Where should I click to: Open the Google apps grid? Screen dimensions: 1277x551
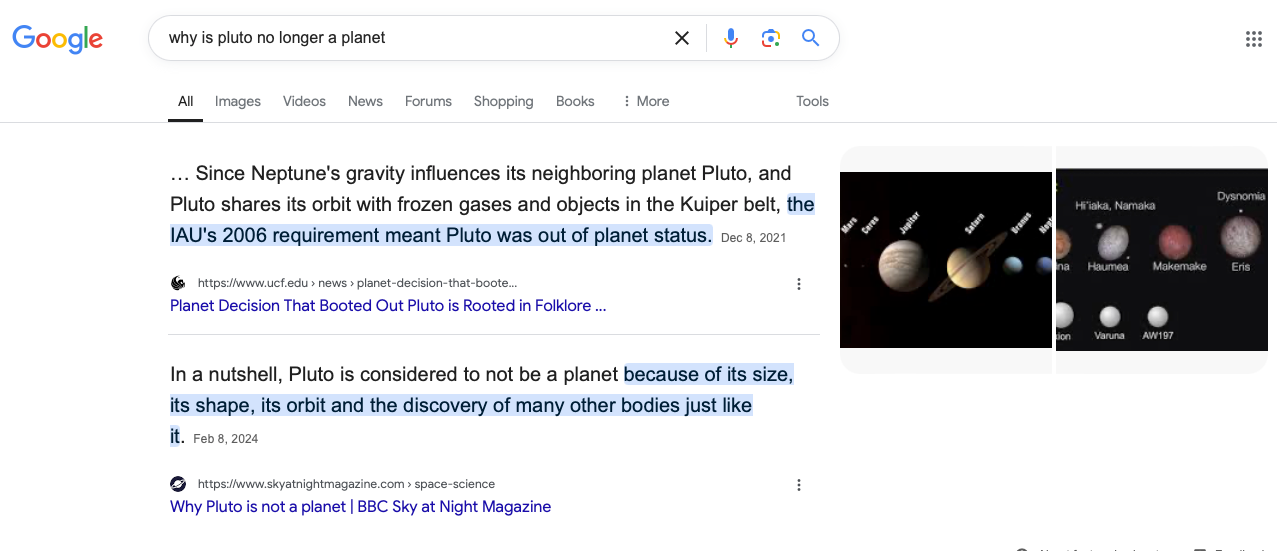(x=1253, y=39)
